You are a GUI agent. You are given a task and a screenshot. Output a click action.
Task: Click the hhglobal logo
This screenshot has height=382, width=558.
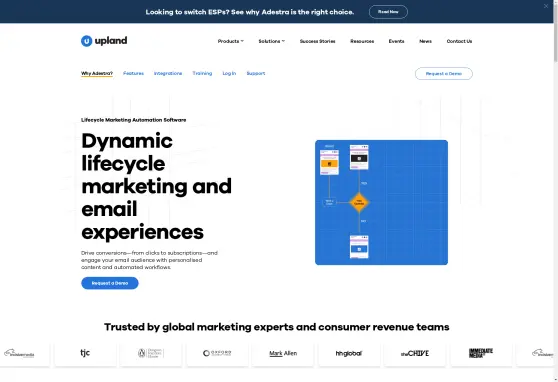(349, 353)
